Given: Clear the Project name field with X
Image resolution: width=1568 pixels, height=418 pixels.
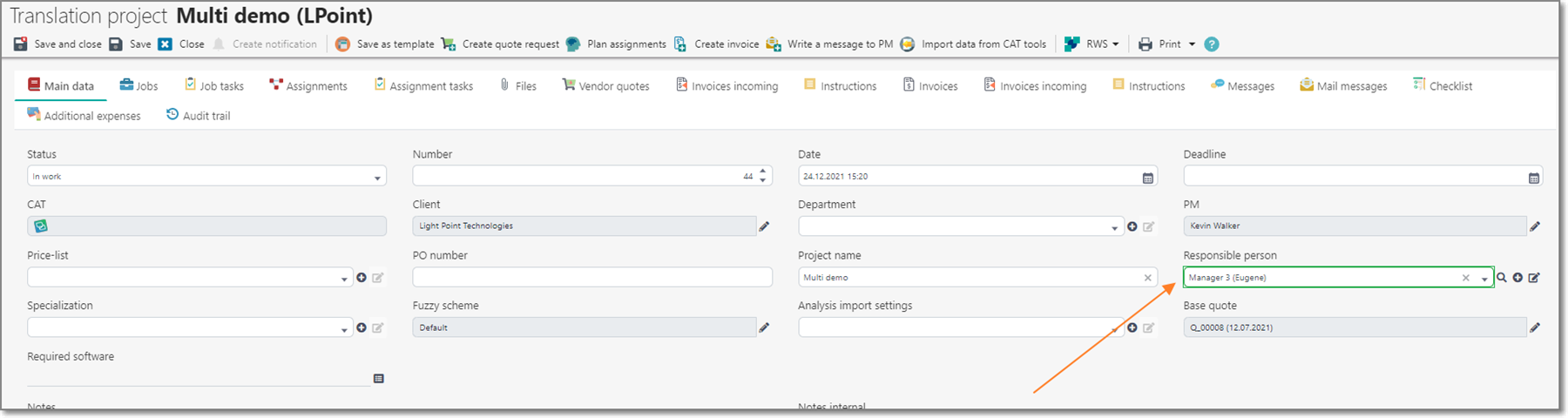Looking at the screenshot, I should tap(1147, 278).
